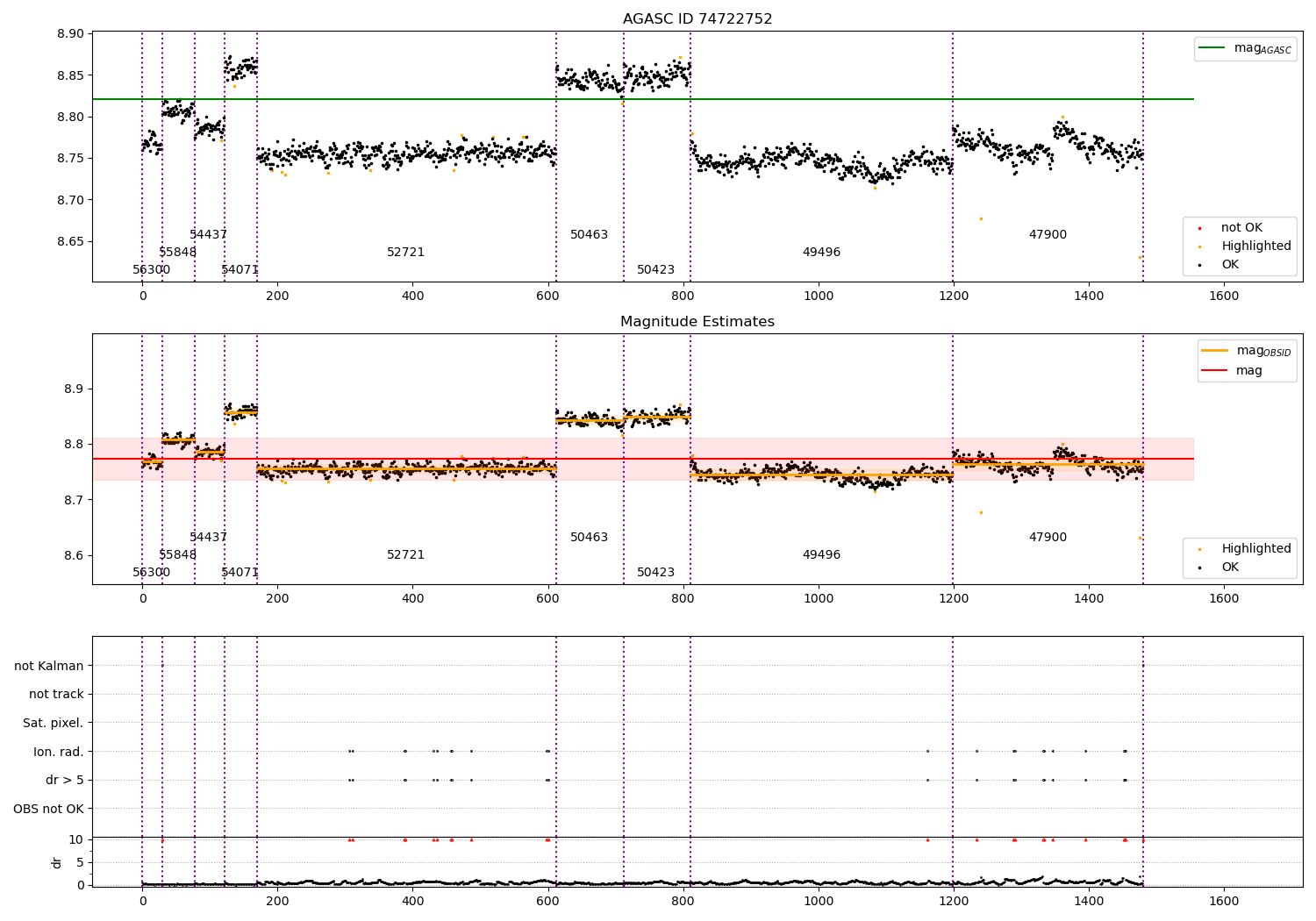Click the 'dr' axis label
Viewport: 1316px width, 921px height.
[57, 862]
